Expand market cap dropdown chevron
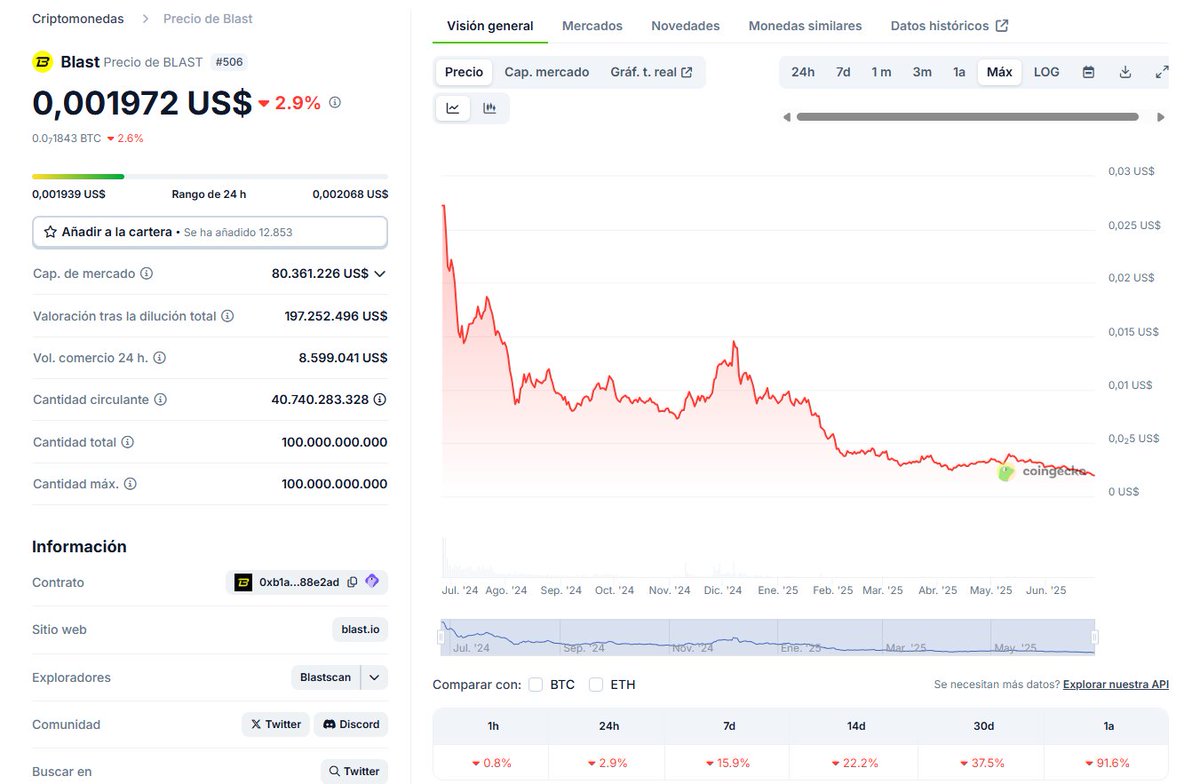This screenshot has height=784, width=1200. [380, 273]
